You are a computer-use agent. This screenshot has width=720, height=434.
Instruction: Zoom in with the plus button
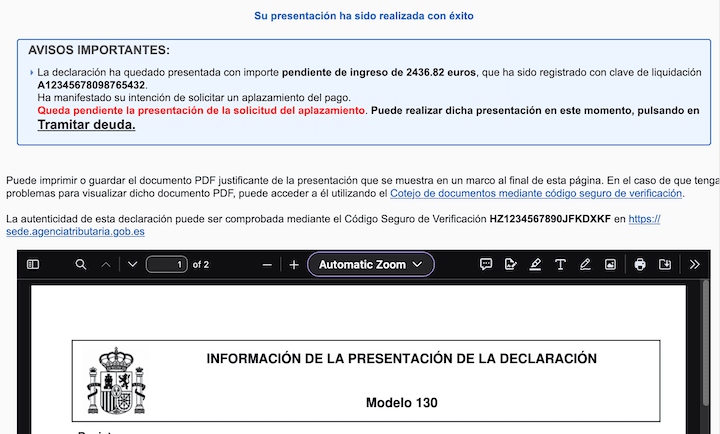[x=294, y=265]
